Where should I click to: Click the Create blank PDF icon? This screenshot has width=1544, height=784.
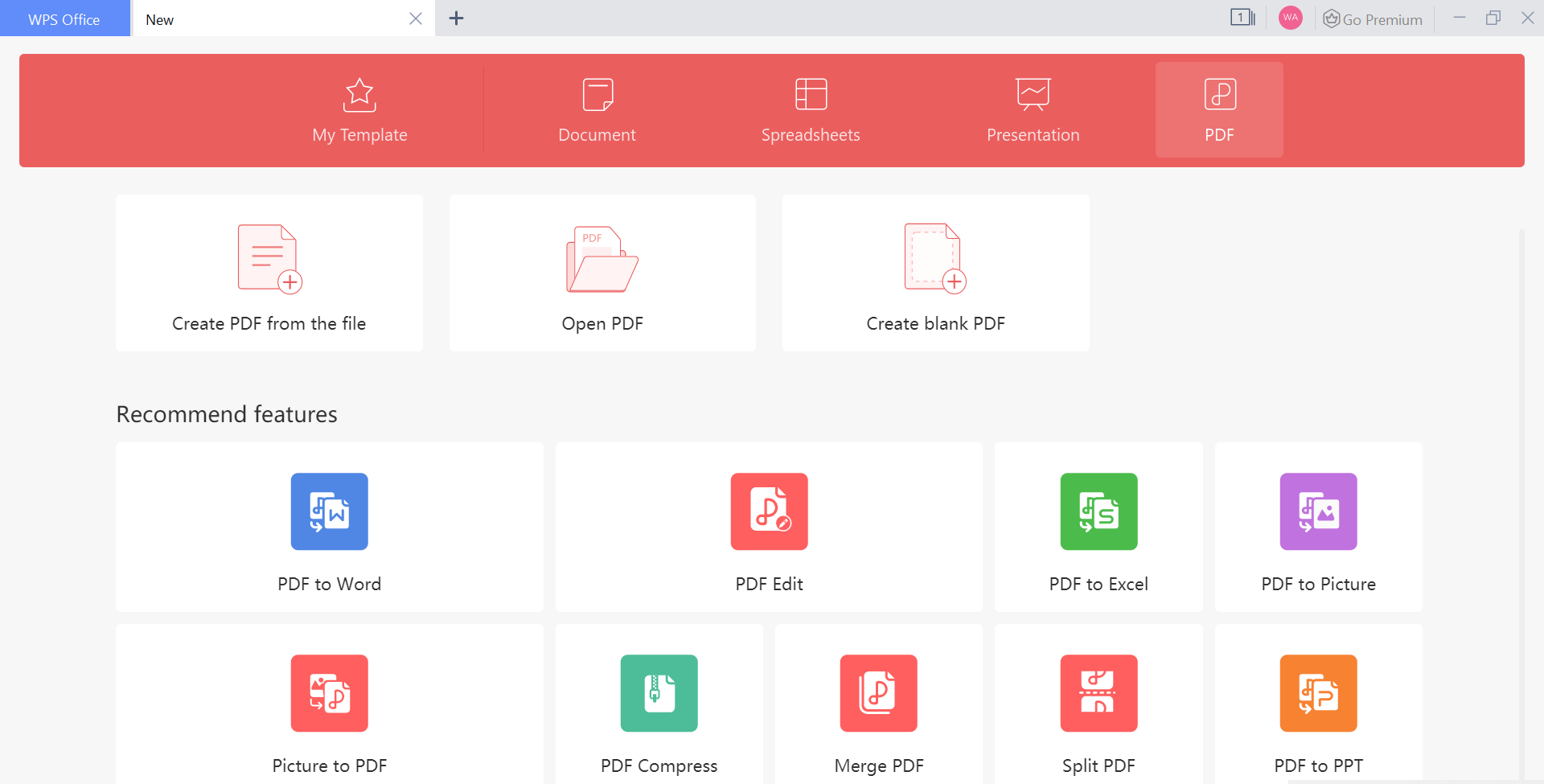click(x=935, y=259)
